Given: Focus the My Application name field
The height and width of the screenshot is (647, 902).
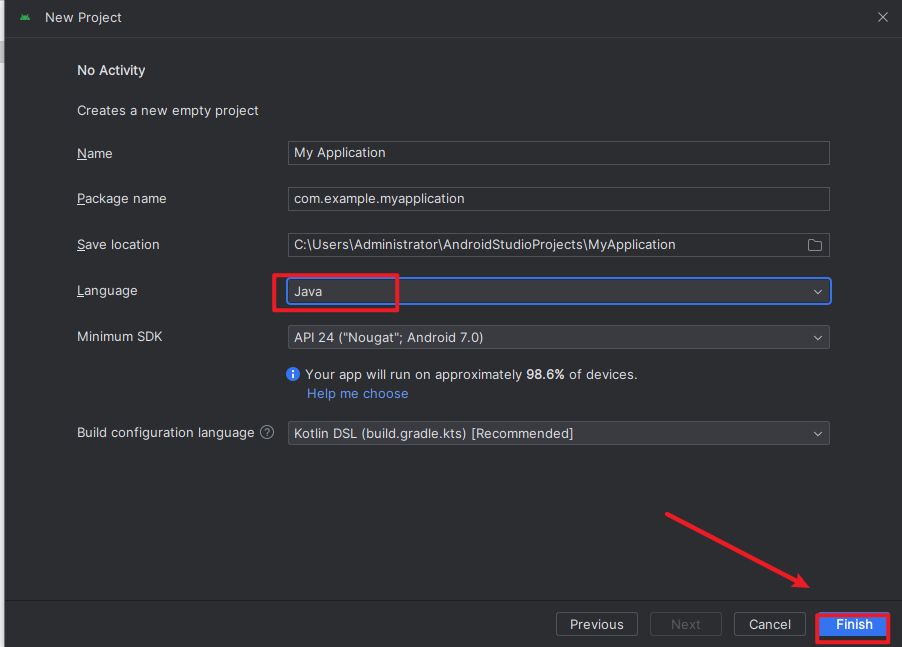Looking at the screenshot, I should coord(558,153).
